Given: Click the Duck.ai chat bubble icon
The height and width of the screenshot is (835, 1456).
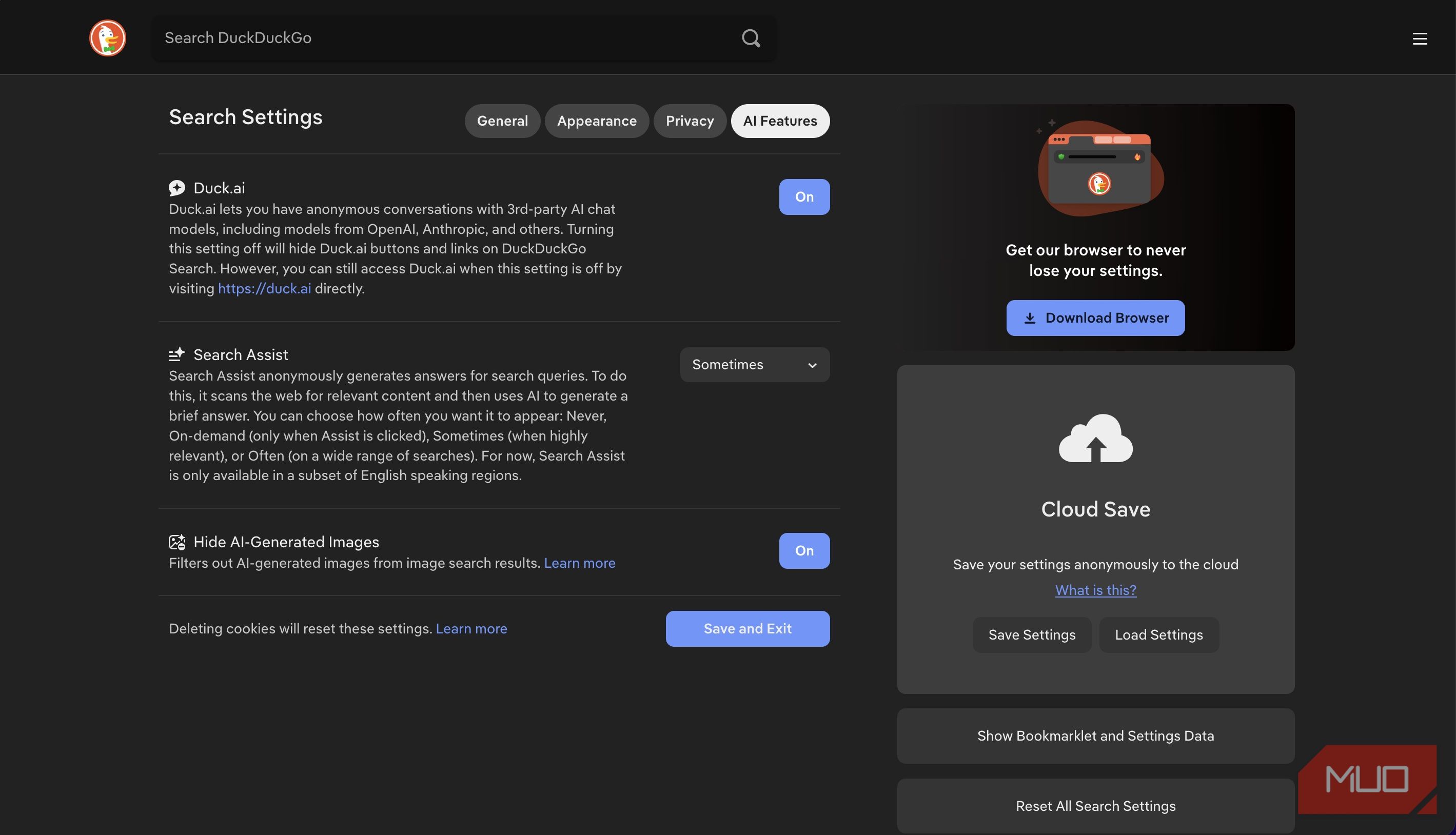Looking at the screenshot, I should point(176,188).
